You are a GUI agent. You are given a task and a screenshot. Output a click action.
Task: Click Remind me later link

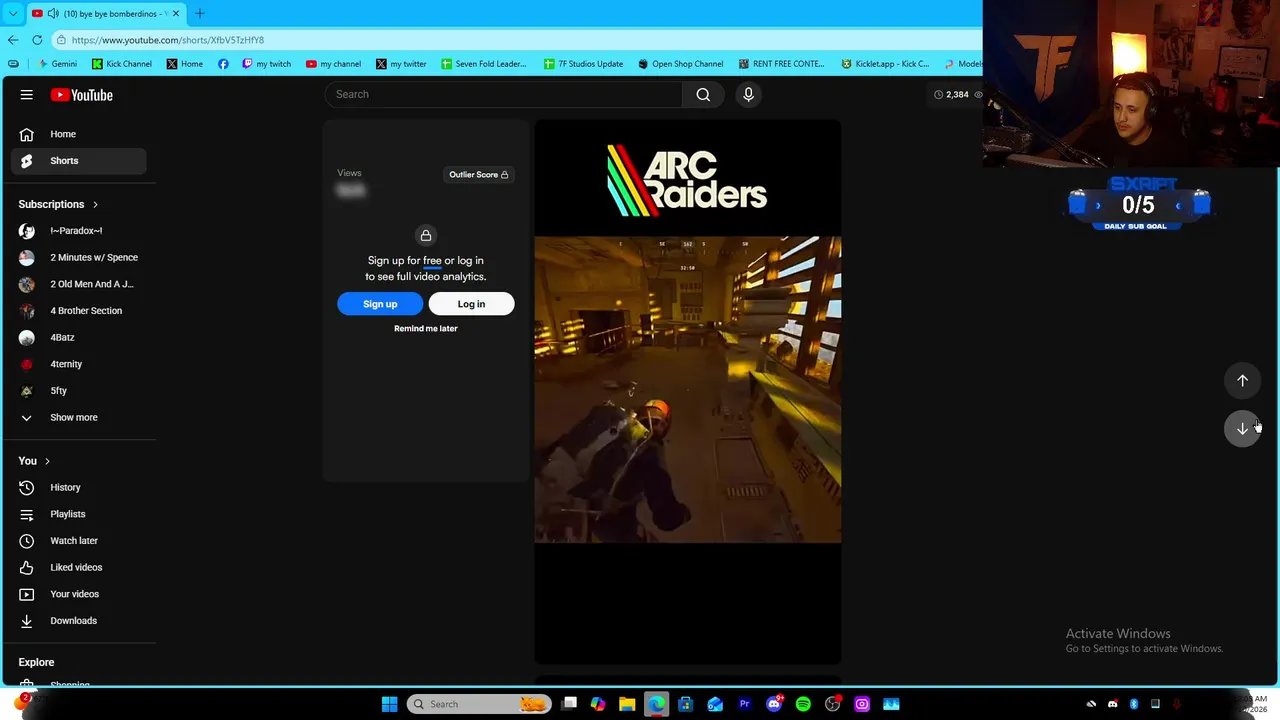[x=426, y=328]
